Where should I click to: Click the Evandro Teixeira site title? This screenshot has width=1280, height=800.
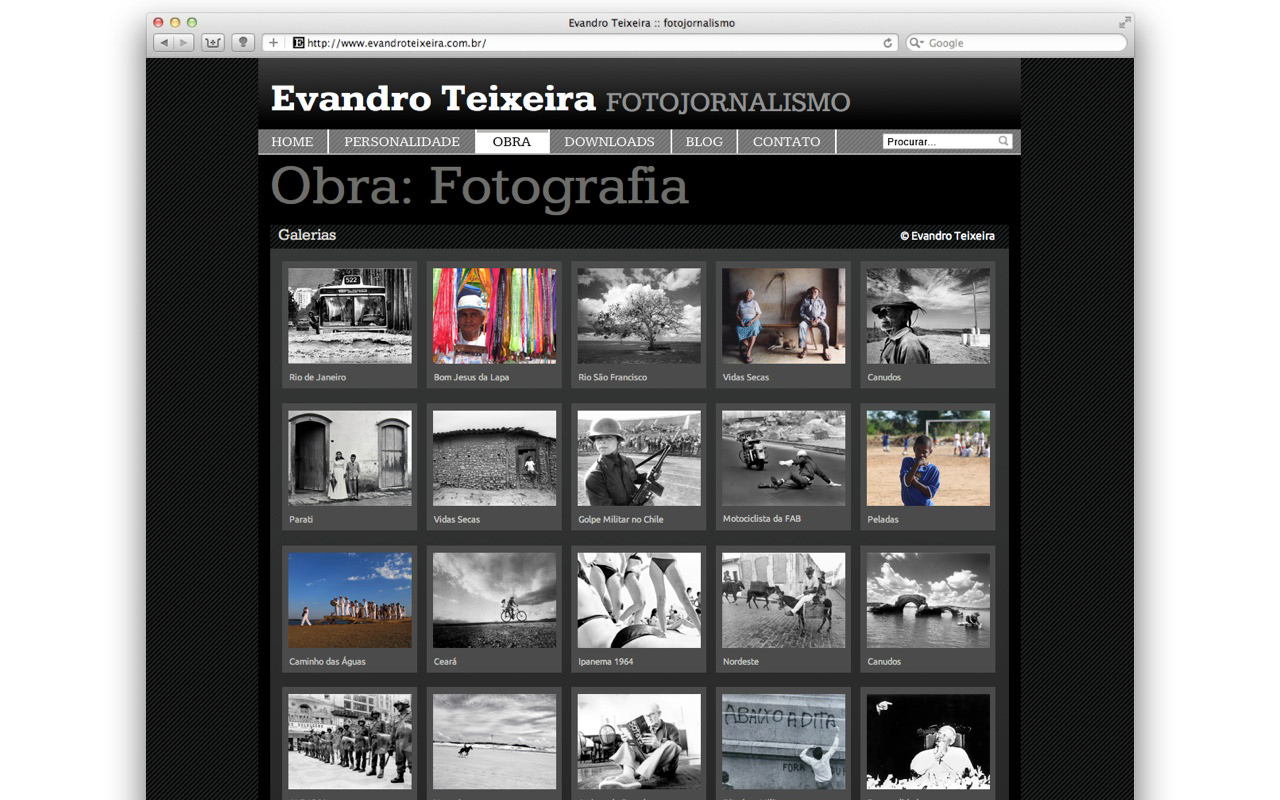(433, 99)
